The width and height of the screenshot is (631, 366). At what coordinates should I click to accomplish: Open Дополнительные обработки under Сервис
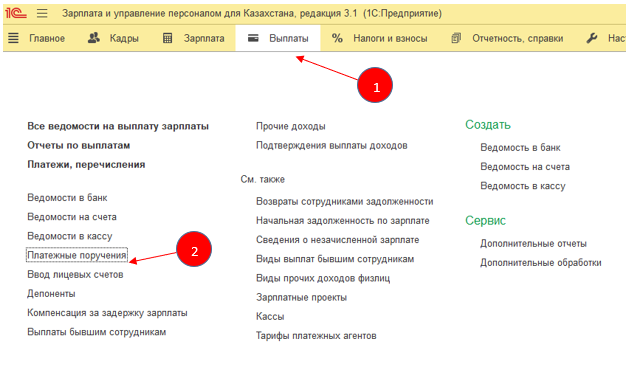540,263
